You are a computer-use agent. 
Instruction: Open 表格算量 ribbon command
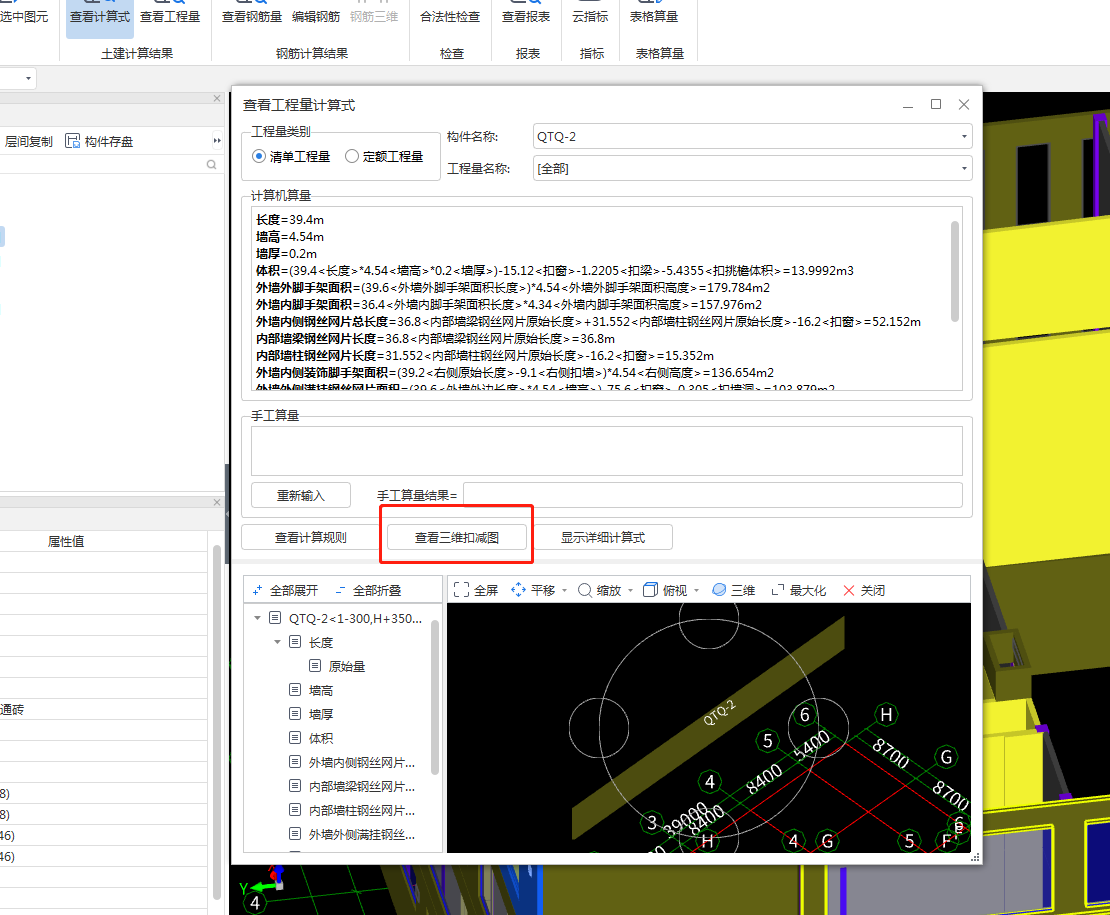[654, 16]
